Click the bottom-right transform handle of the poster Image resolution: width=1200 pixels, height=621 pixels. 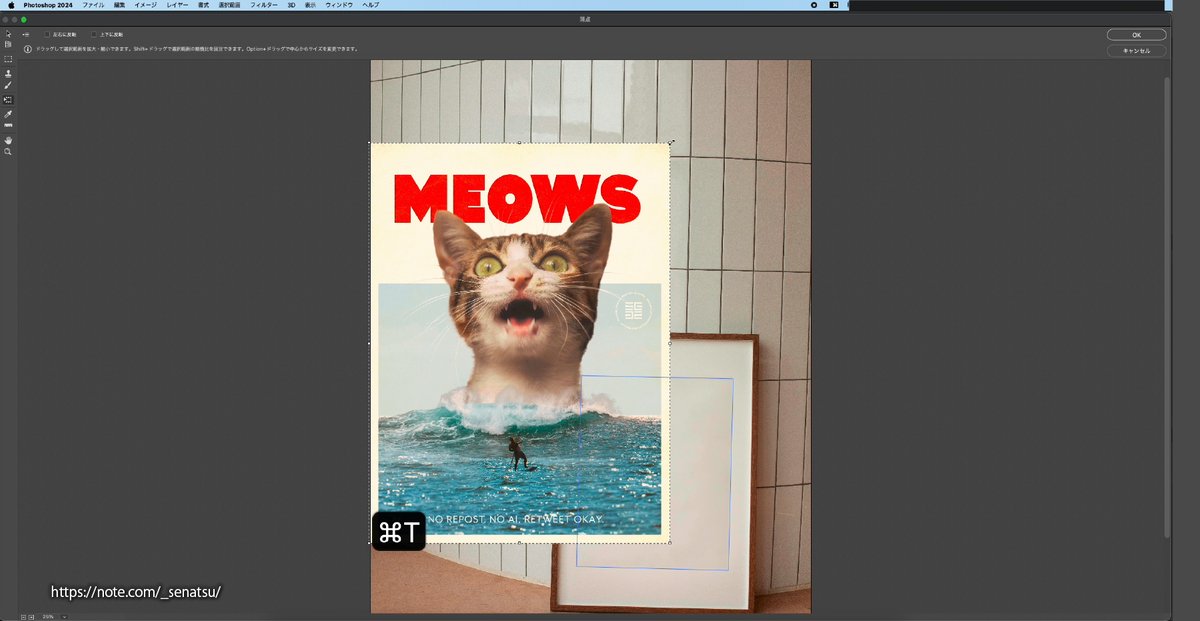coord(670,543)
